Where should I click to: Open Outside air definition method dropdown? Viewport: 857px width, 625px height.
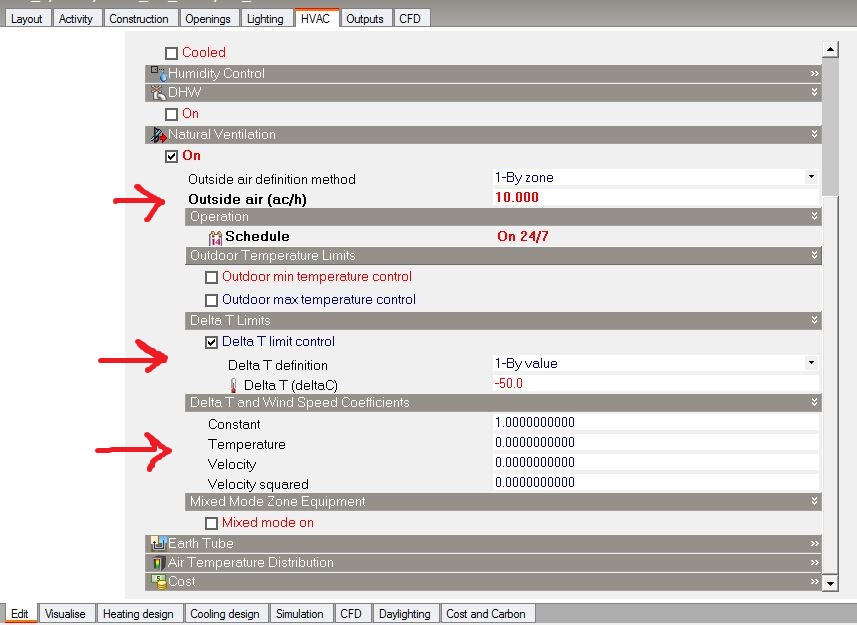[811, 177]
